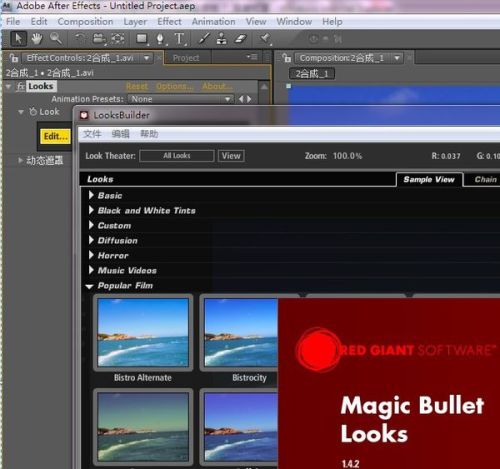Select the Puppet Pin tool
500x469 pixels.
[x=265, y=39]
